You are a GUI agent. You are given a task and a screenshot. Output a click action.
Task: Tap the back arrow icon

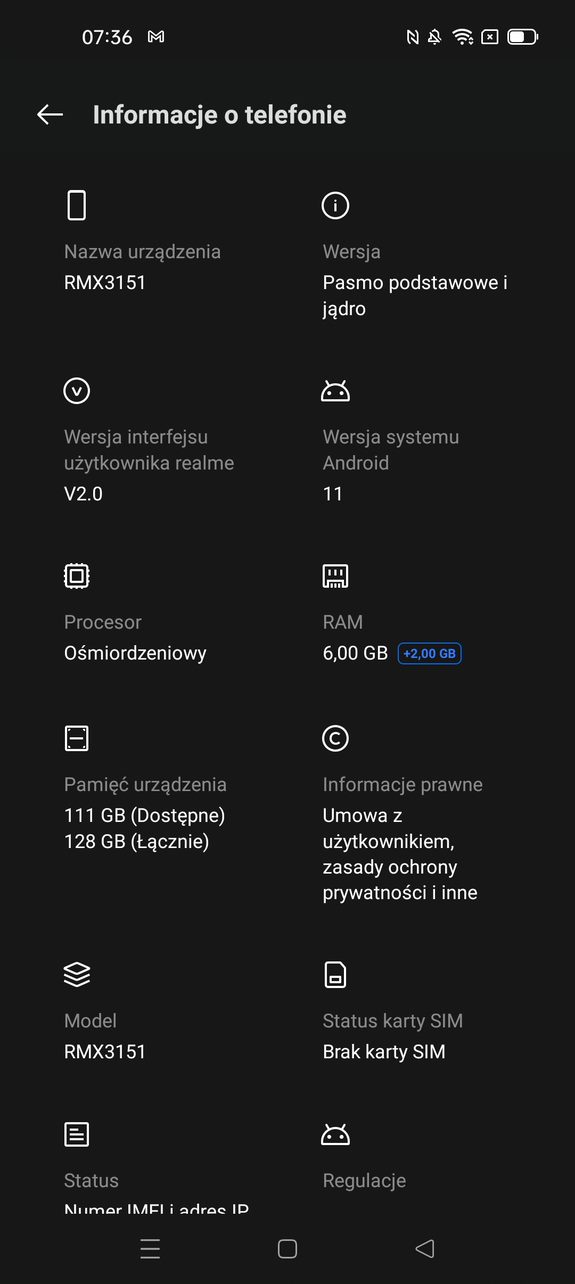pos(50,115)
